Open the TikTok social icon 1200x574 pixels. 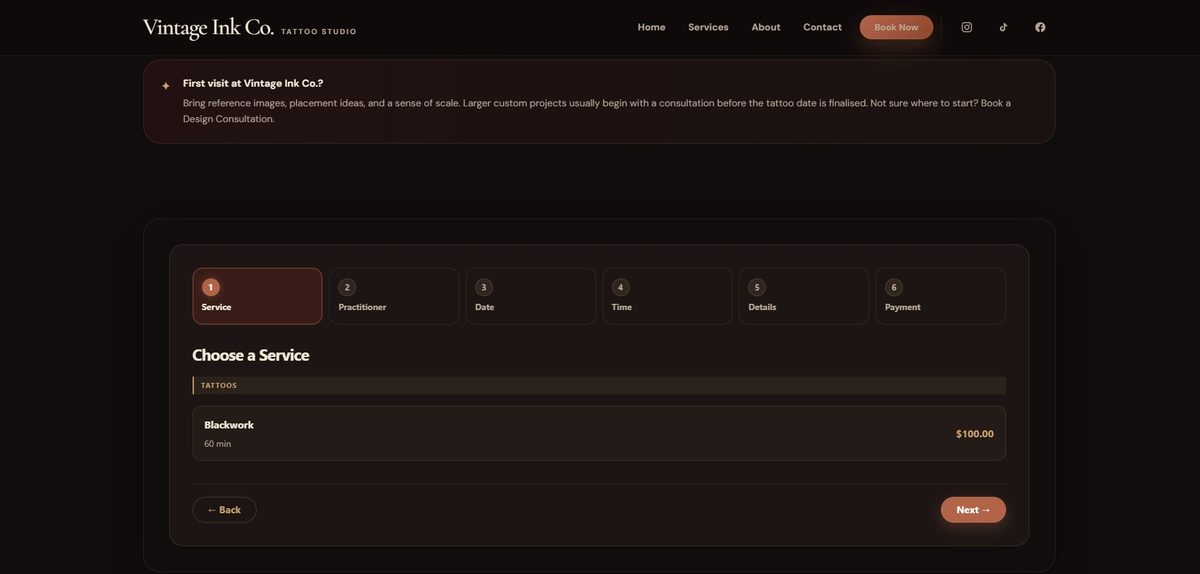(1003, 27)
